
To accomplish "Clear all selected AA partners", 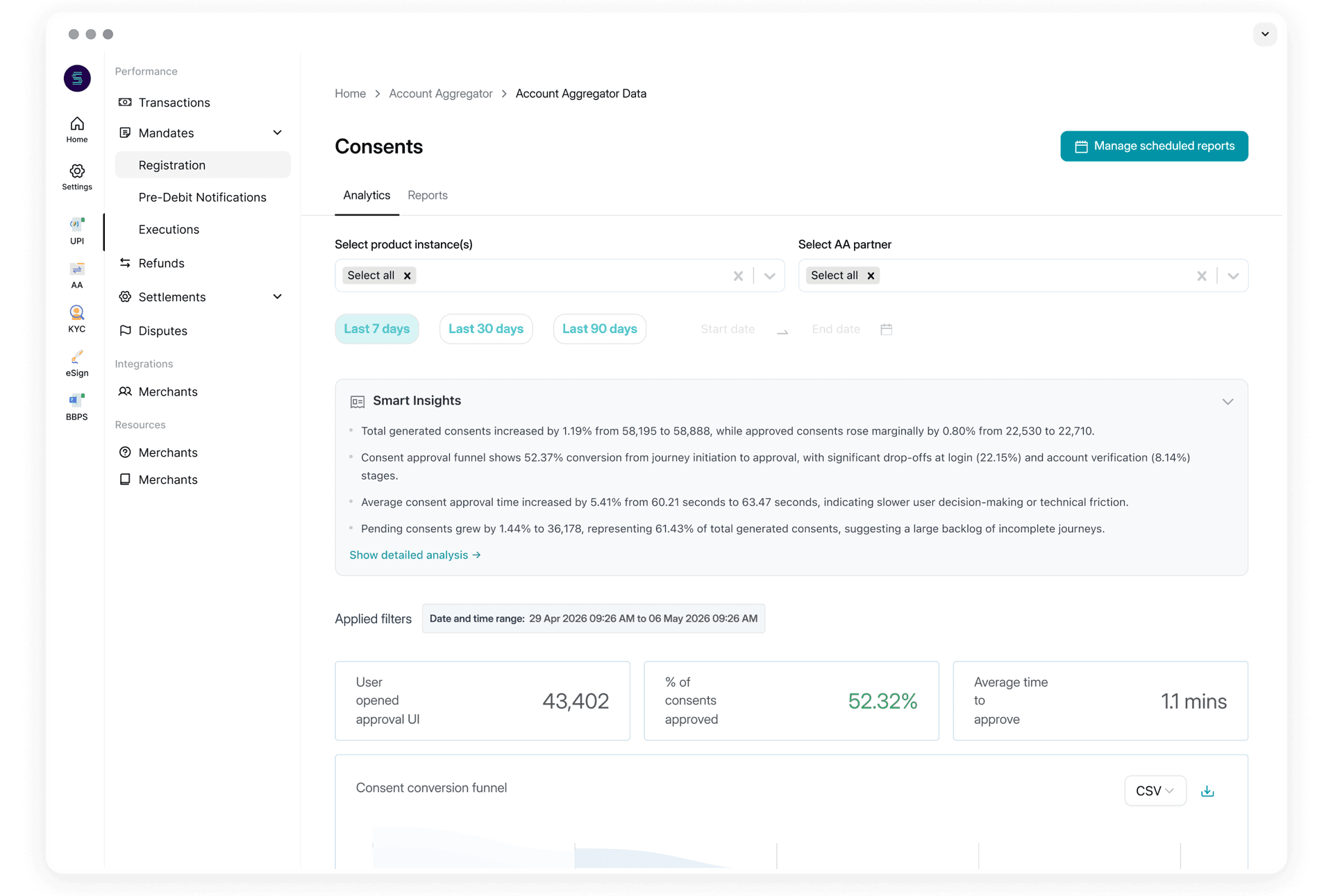I will 1202,276.
